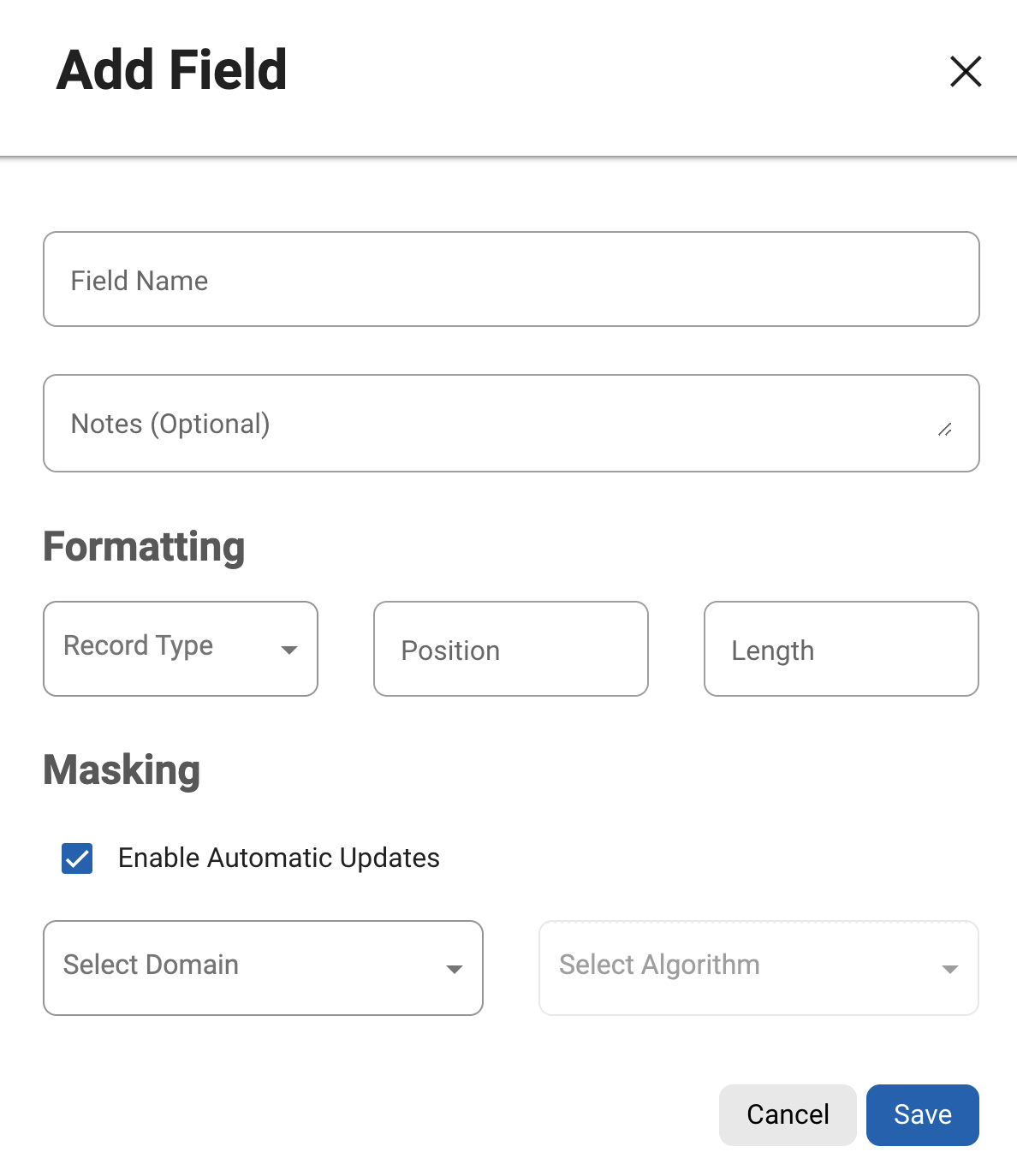
Task: Close the Add Field dialog with X
Action: (966, 72)
